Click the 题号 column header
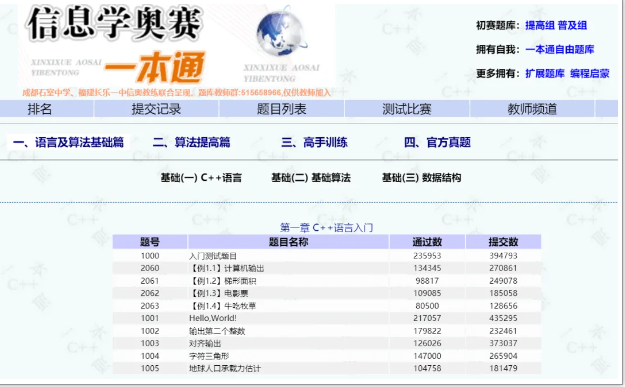This screenshot has width=625, height=387. pyautogui.click(x=150, y=242)
